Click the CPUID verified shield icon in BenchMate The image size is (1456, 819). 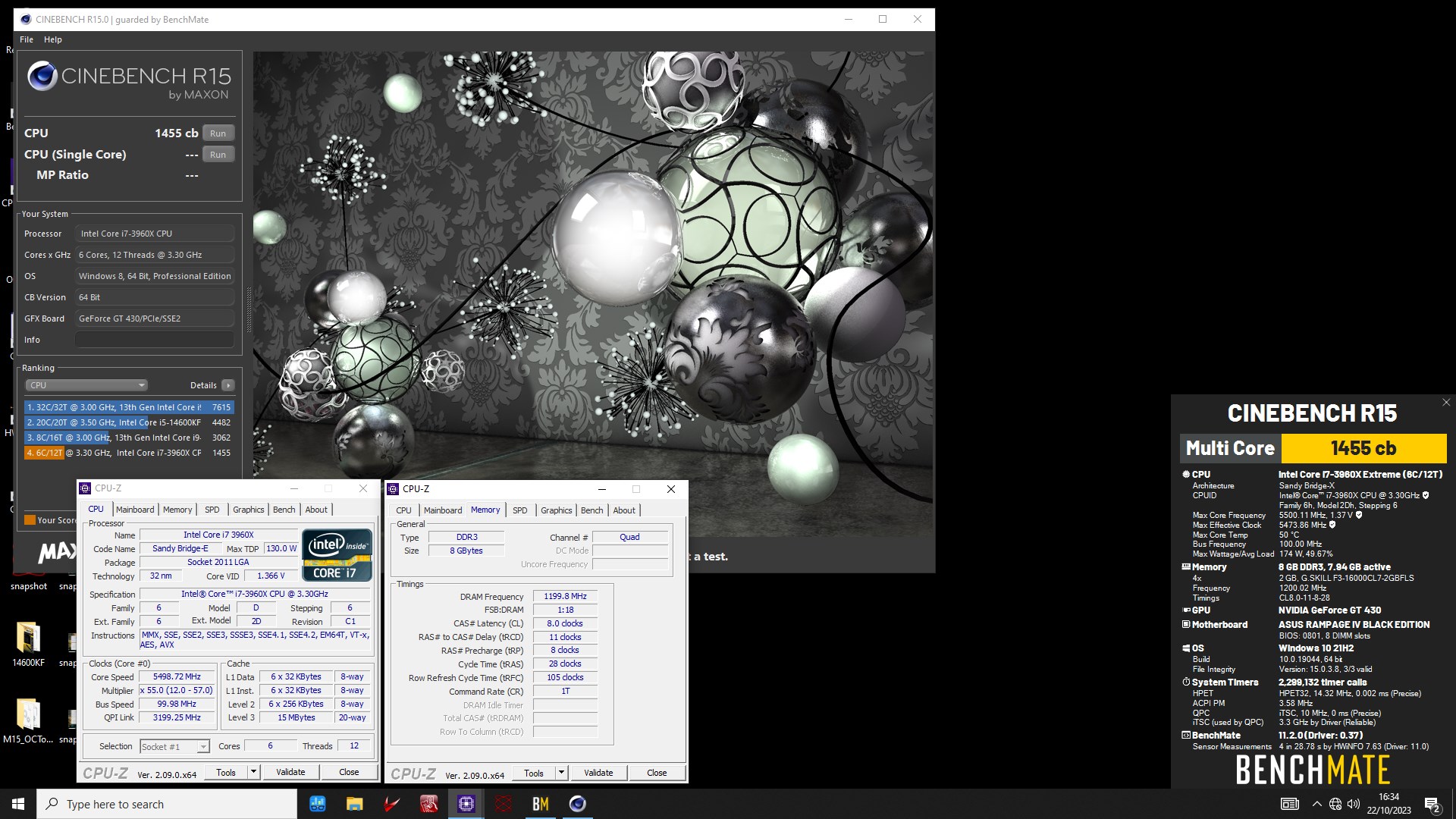pos(1426,495)
